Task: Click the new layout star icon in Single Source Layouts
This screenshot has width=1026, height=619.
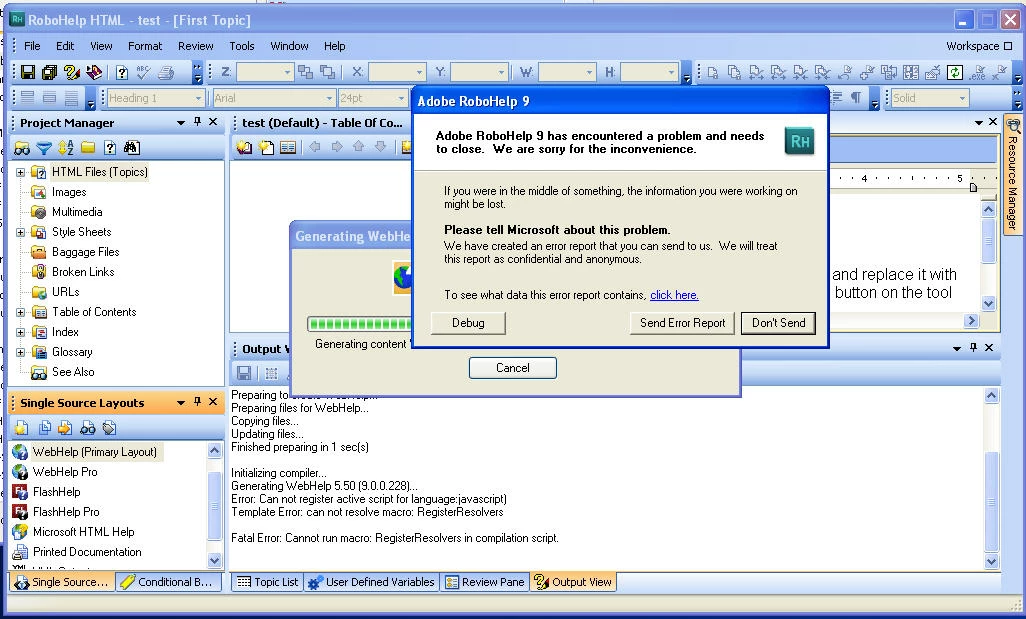Action: (22, 428)
